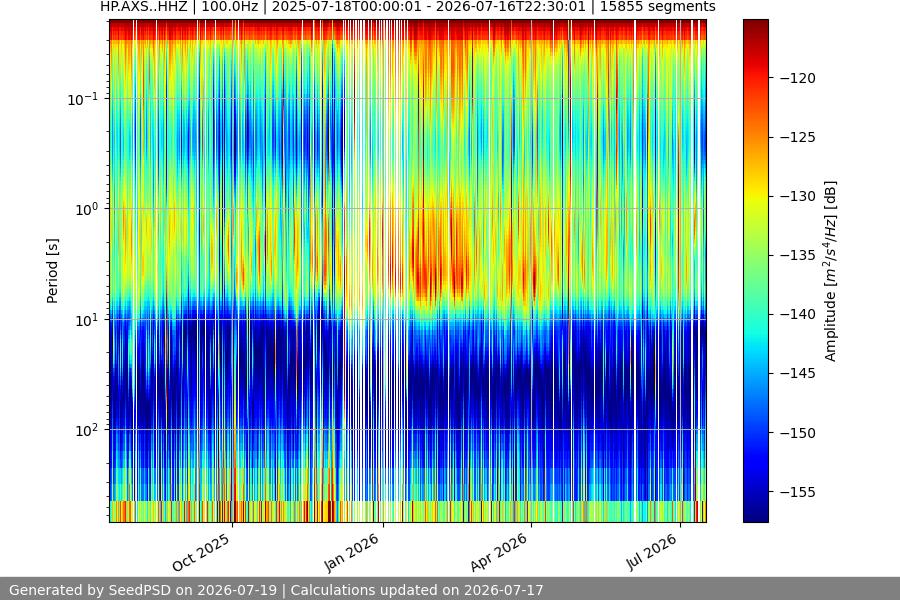Click the 'Generated by SeedPSD' footer text

[x=276, y=590]
